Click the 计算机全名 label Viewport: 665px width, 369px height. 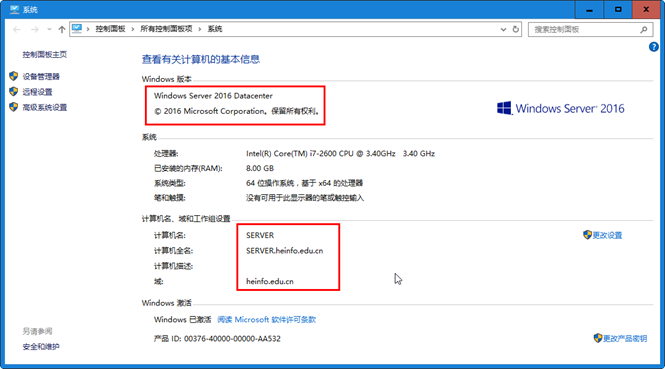pyautogui.click(x=173, y=251)
